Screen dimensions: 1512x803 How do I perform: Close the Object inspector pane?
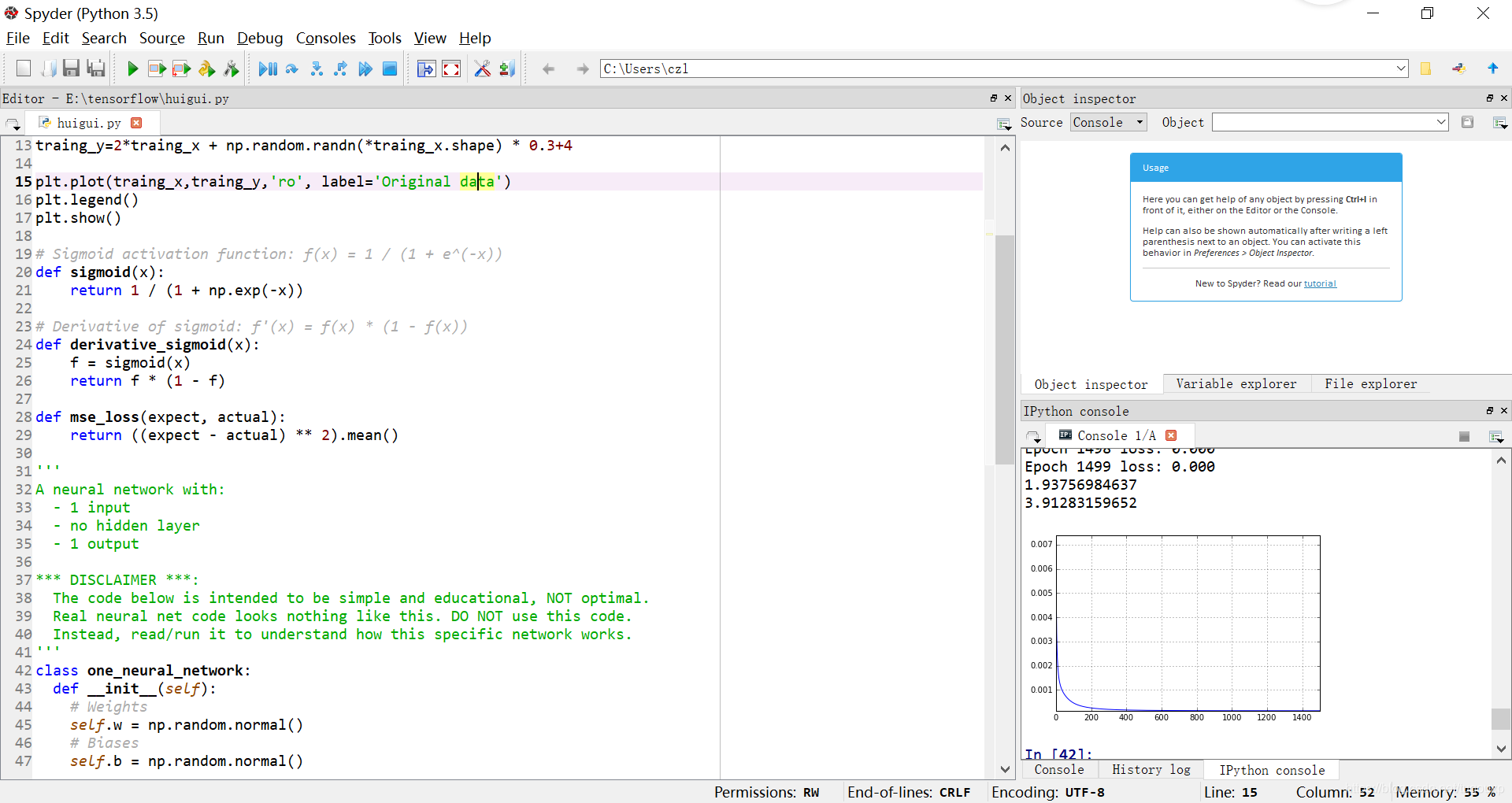[x=1504, y=98]
